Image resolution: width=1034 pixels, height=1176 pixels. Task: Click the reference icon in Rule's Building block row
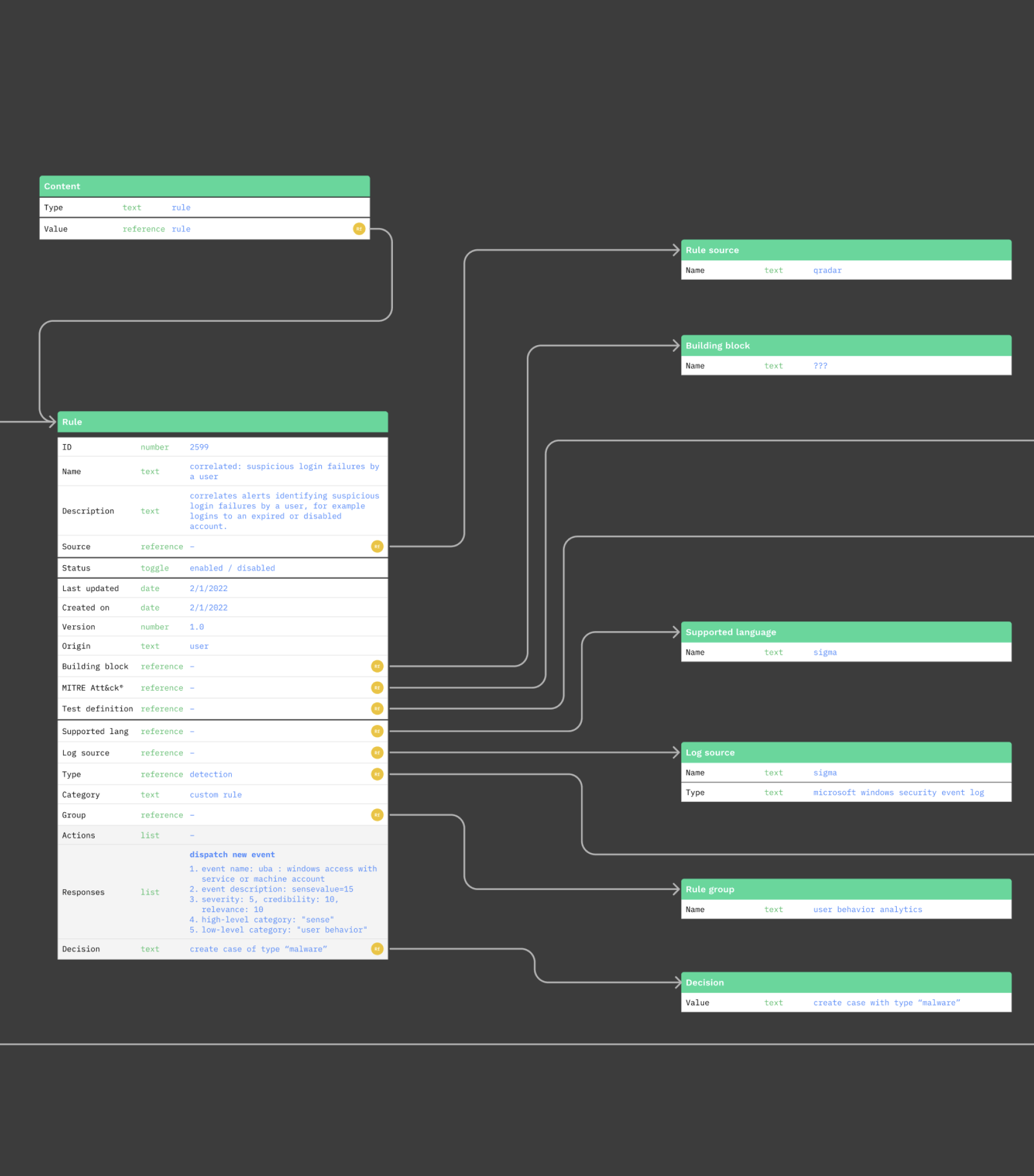tap(377, 666)
